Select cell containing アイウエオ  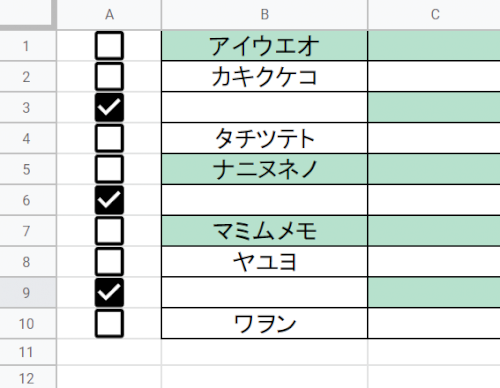click(265, 46)
